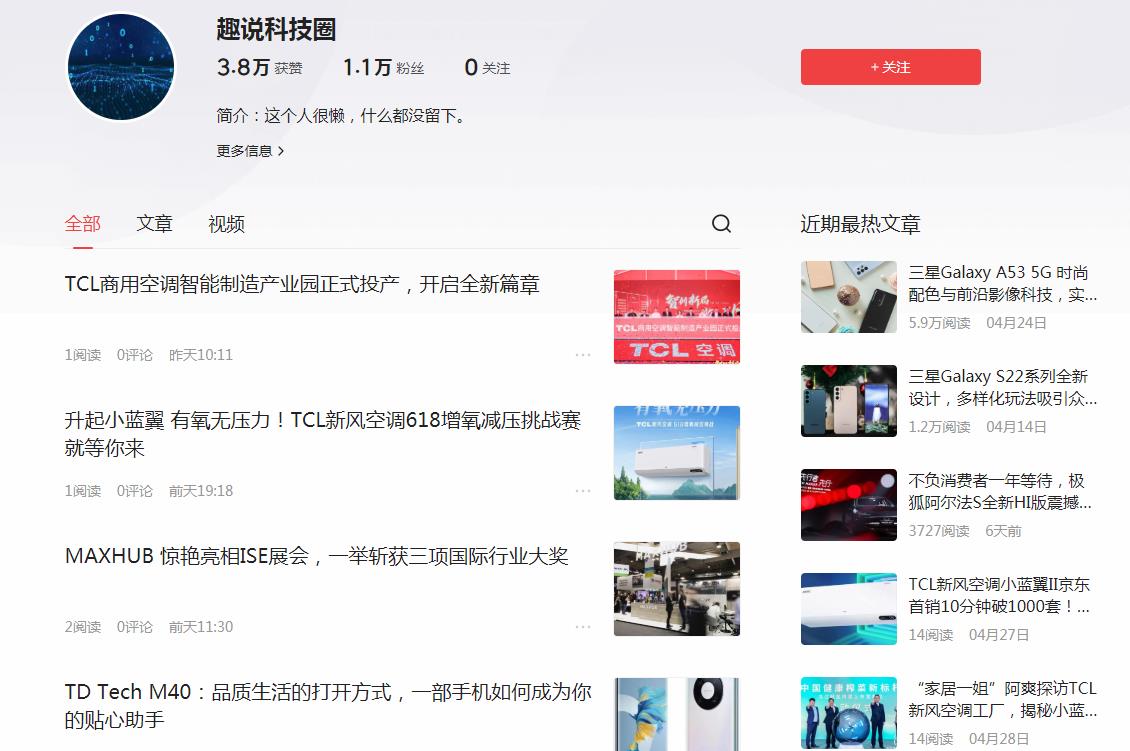
Task: Click the Galaxy A53 sidebar thumbnail
Action: click(x=849, y=297)
